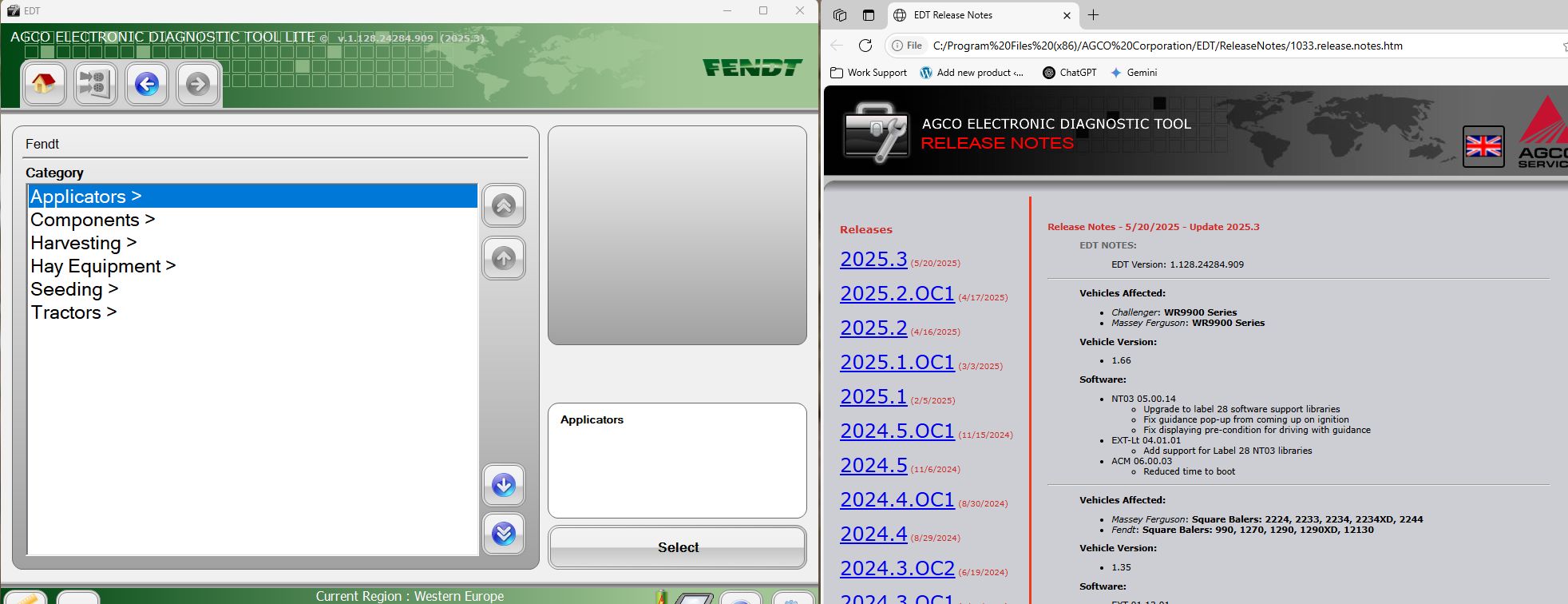1568x604 pixels.
Task: Click the Current Region : Western Europe text
Action: [x=410, y=596]
